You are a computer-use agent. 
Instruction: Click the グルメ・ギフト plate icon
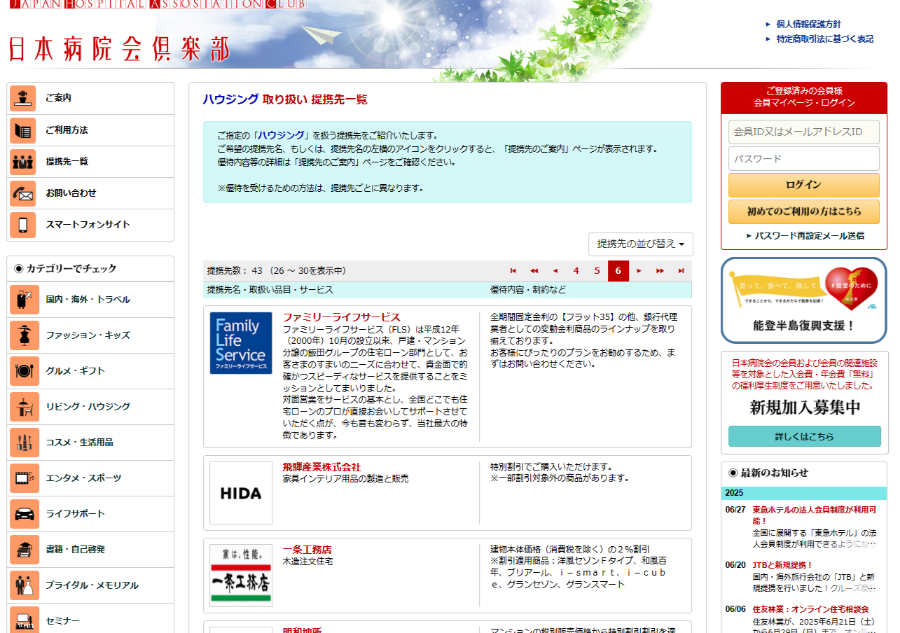(24, 371)
